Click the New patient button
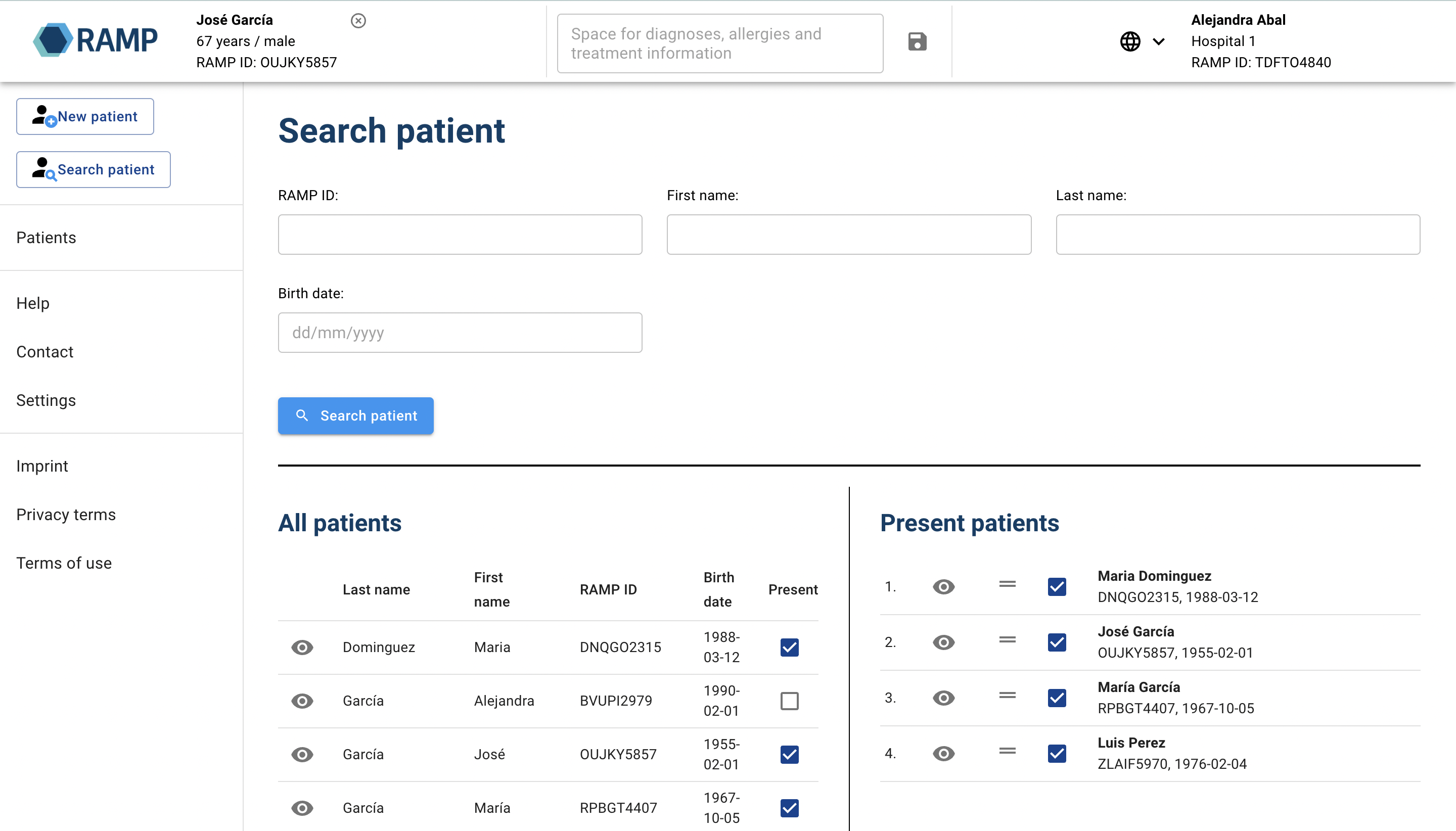1456x831 pixels. tap(85, 116)
